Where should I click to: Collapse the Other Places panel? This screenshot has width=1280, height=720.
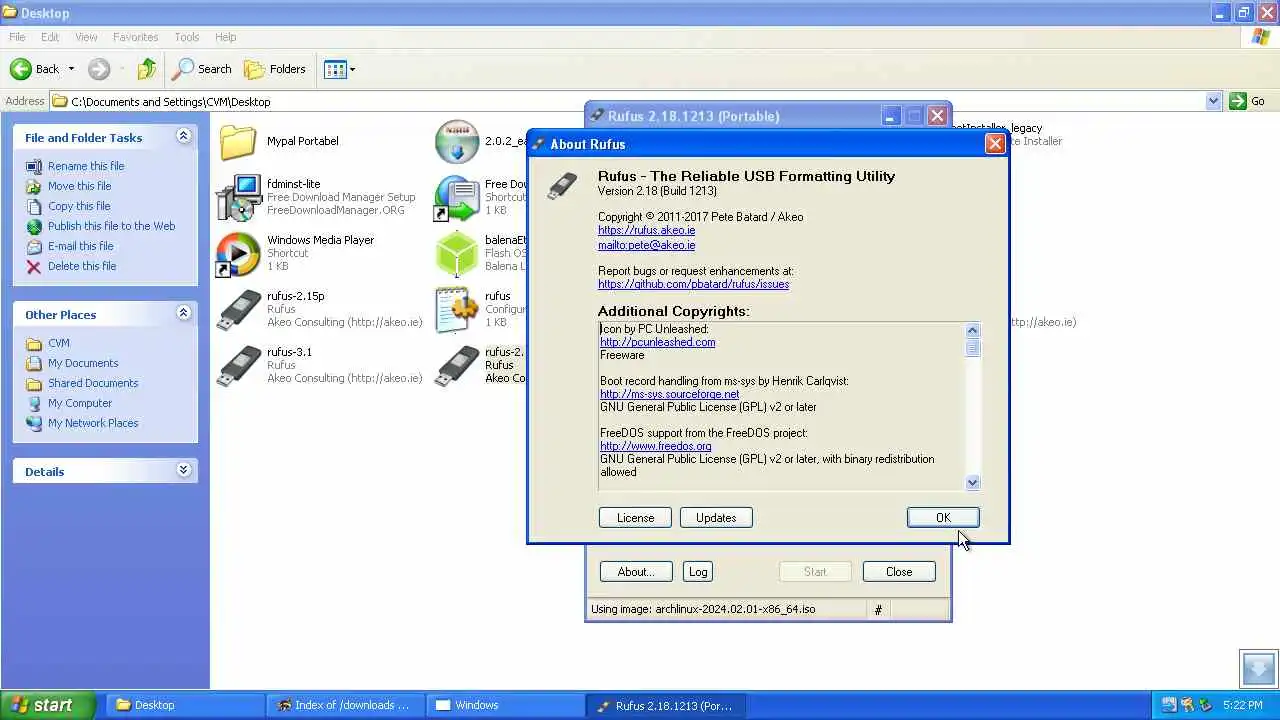183,313
